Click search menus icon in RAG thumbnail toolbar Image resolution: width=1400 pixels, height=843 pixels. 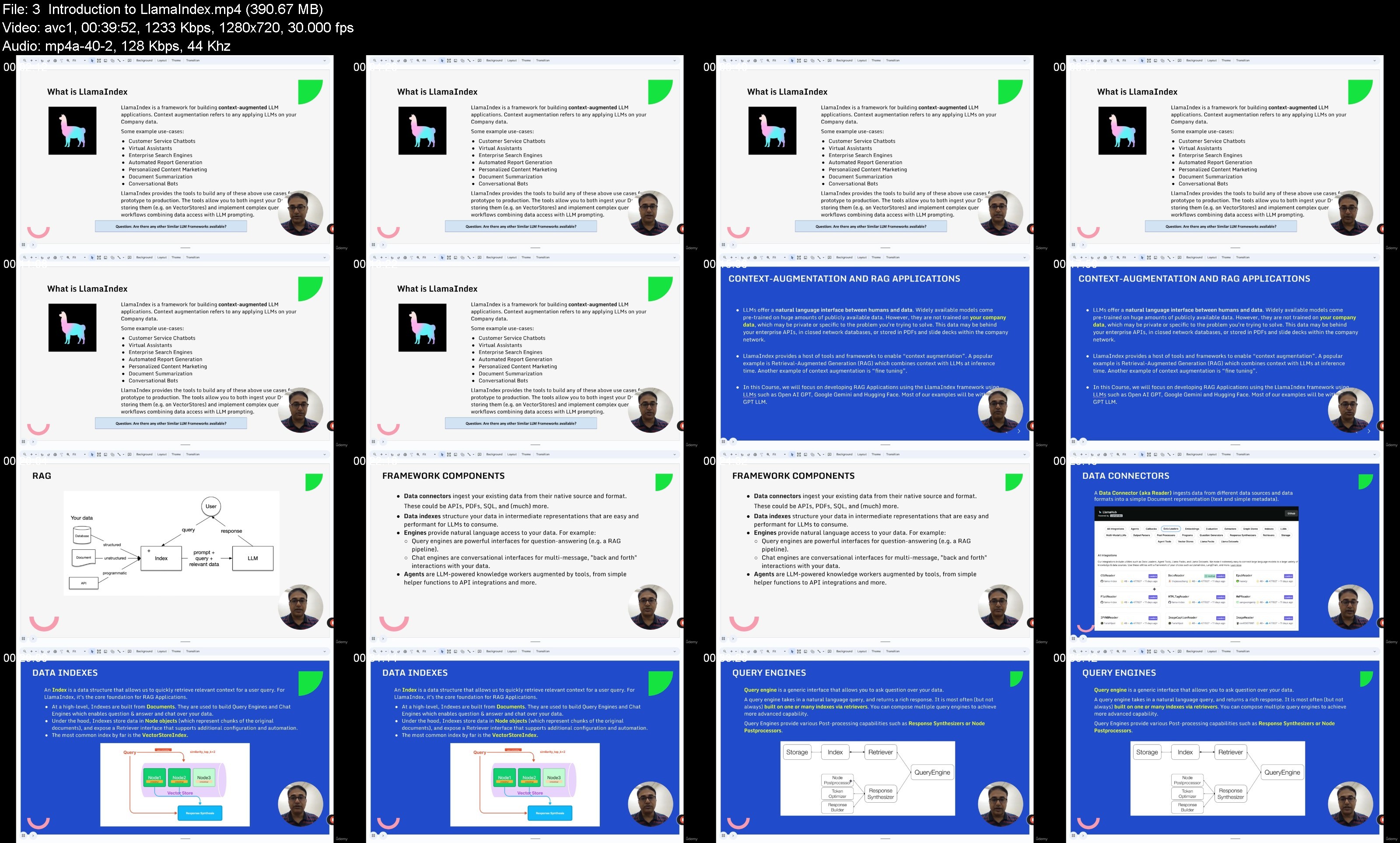[25, 454]
